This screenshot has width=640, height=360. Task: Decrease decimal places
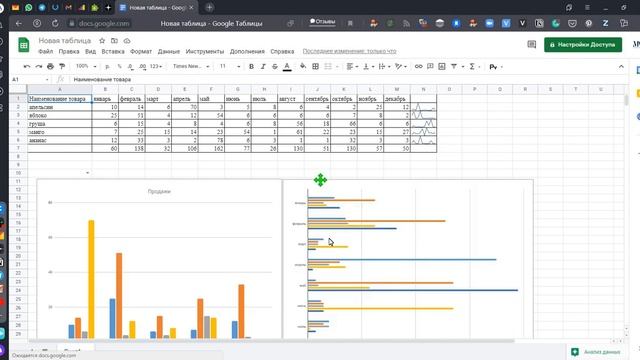[x=130, y=67]
